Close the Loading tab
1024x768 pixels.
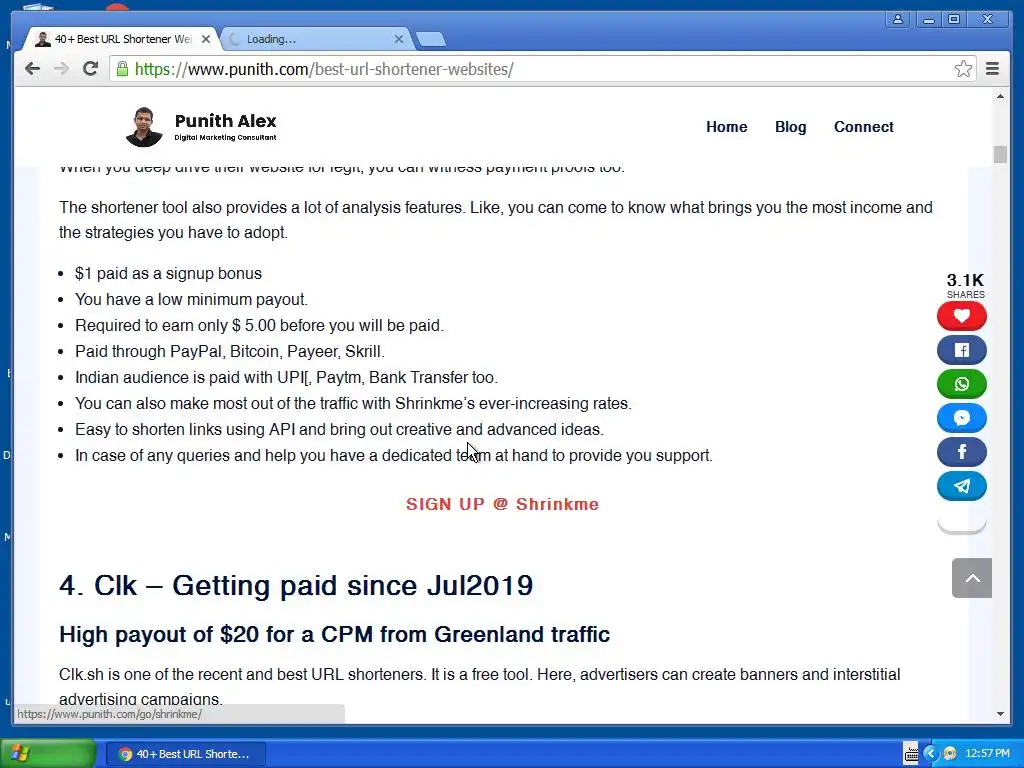[x=398, y=39]
